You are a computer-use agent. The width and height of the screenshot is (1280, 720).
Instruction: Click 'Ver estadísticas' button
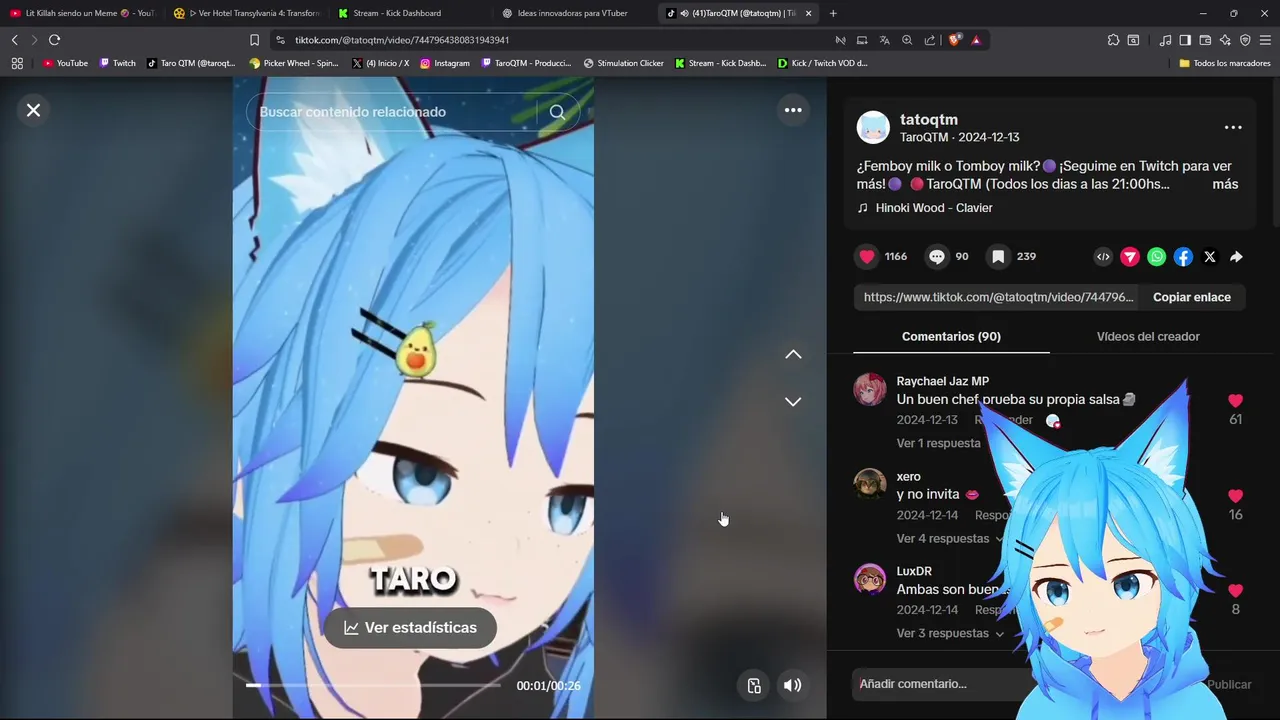pyautogui.click(x=410, y=628)
